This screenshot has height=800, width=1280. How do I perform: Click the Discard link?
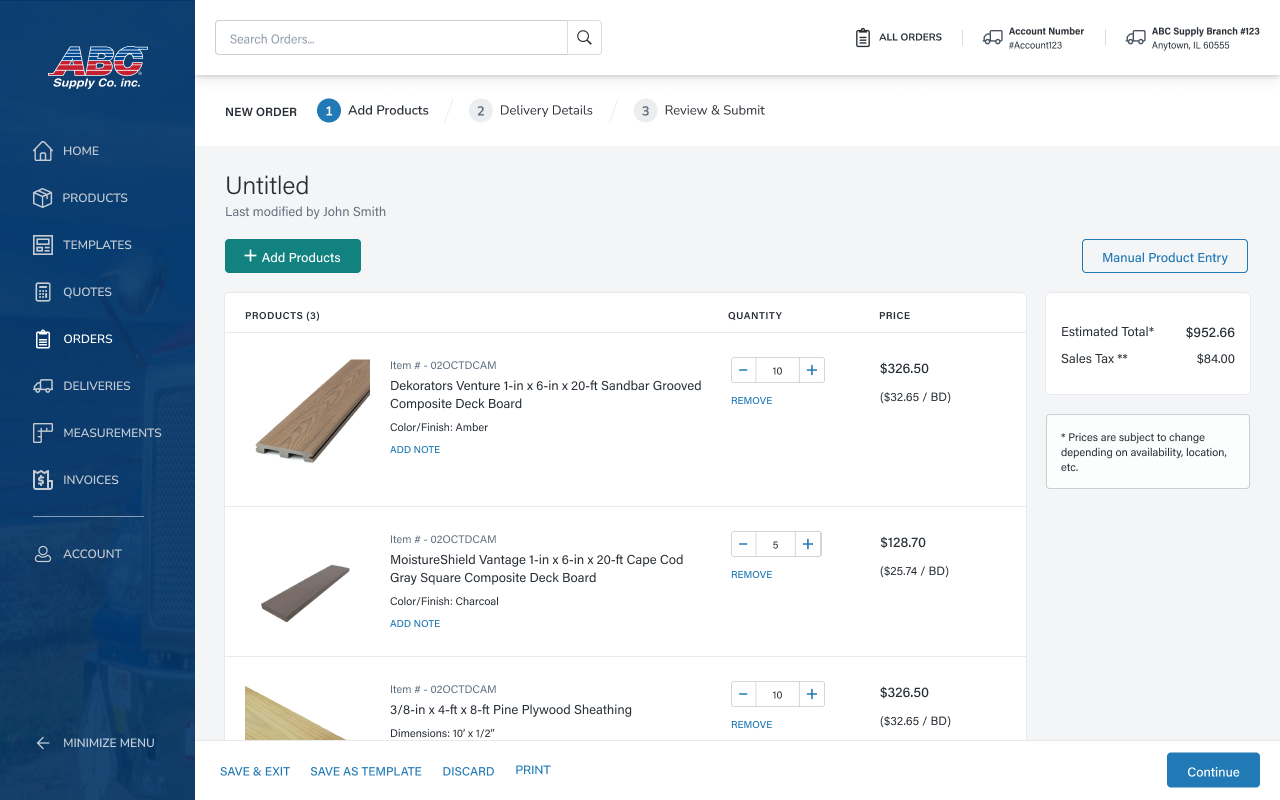pos(468,771)
